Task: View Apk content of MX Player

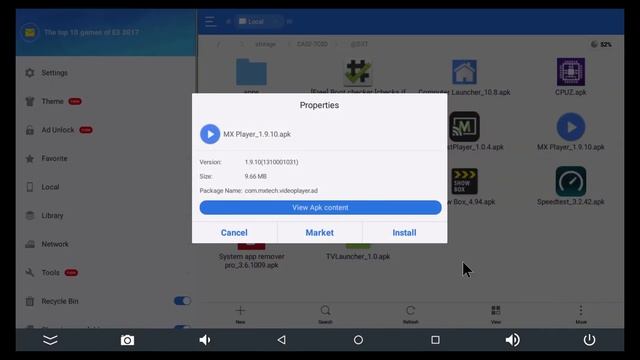Action: tap(320, 207)
